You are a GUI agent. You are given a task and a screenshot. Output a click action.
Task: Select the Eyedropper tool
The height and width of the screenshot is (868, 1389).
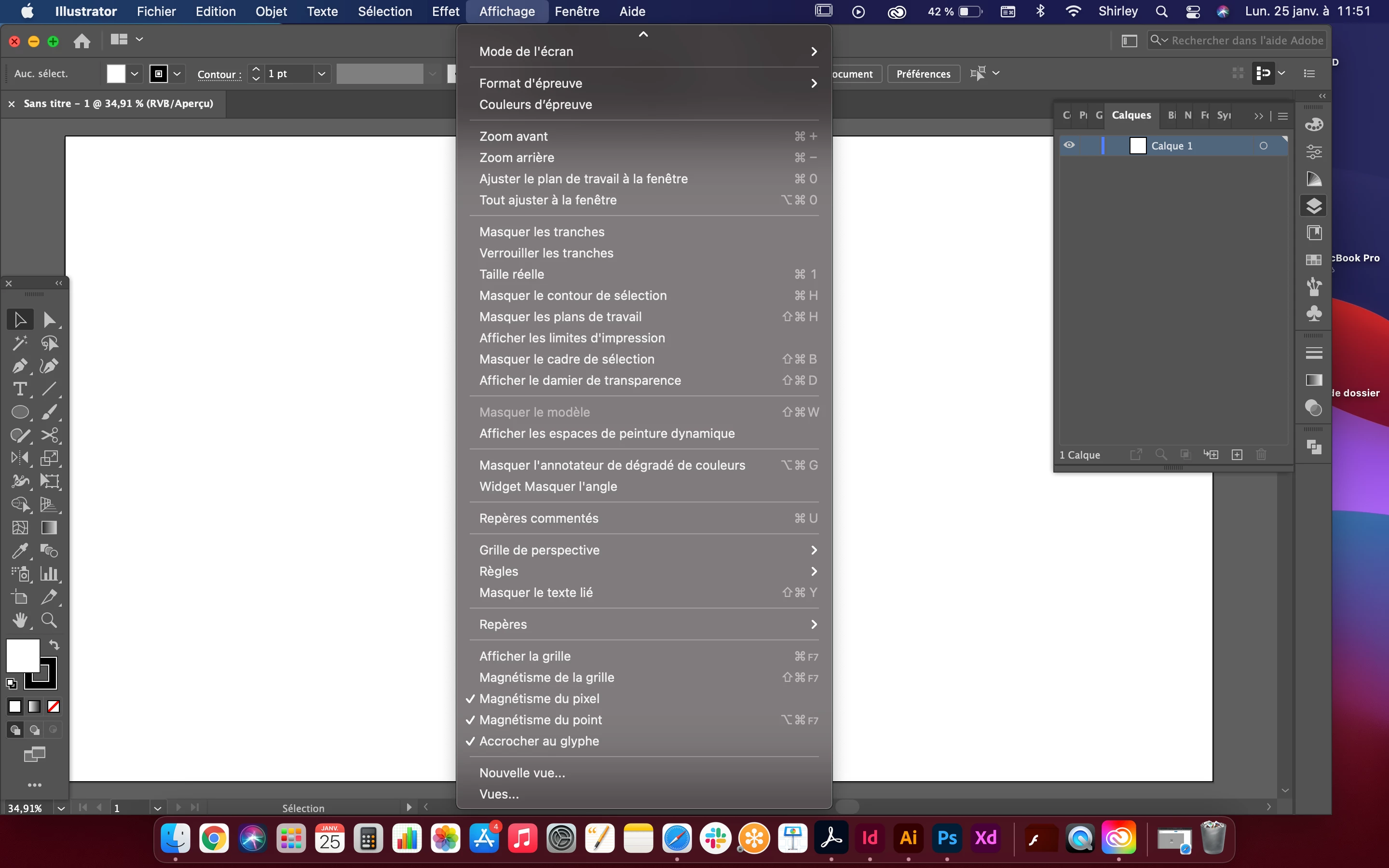coord(19,551)
